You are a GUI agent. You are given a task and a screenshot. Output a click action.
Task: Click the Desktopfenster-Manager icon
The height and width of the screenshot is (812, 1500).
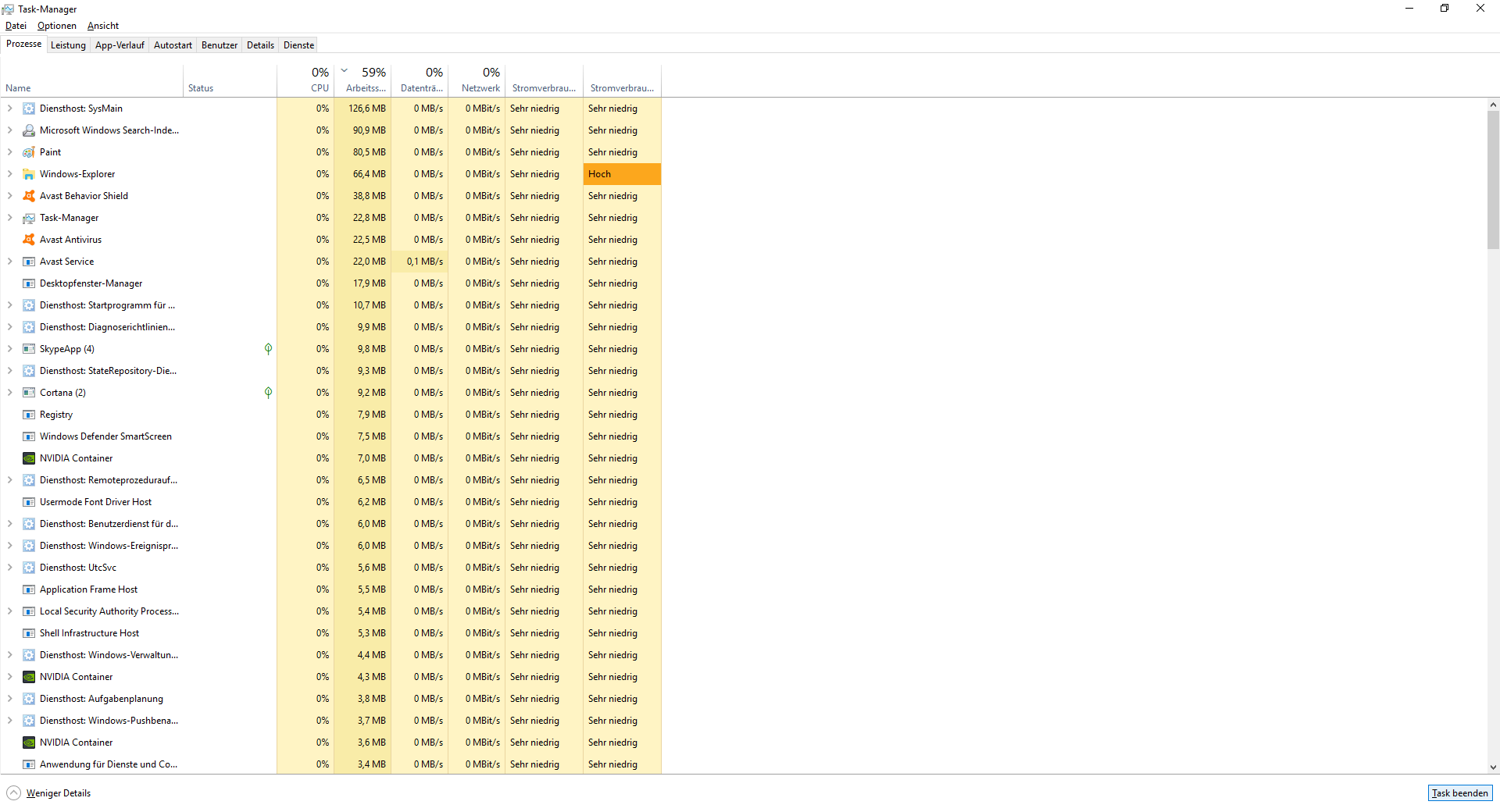(29, 283)
